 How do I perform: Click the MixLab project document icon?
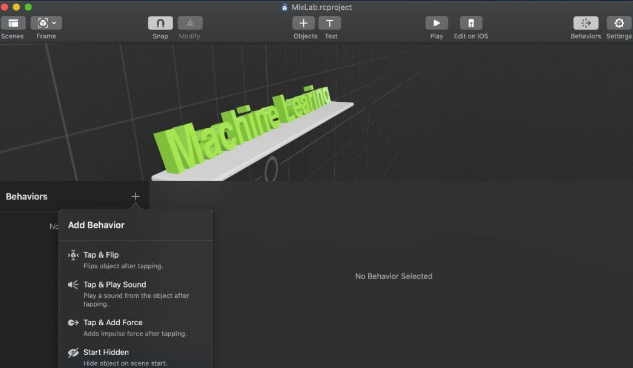pos(285,7)
